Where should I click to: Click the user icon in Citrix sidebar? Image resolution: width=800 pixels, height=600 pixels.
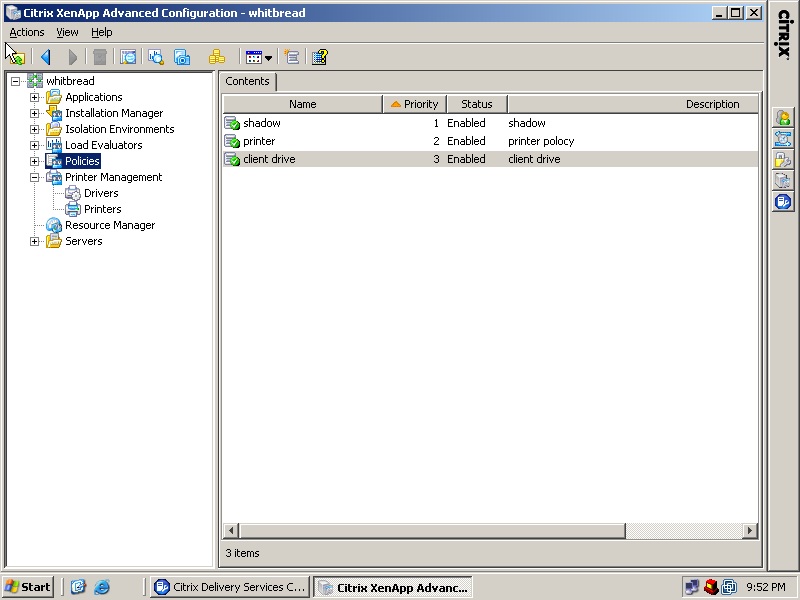(x=783, y=118)
